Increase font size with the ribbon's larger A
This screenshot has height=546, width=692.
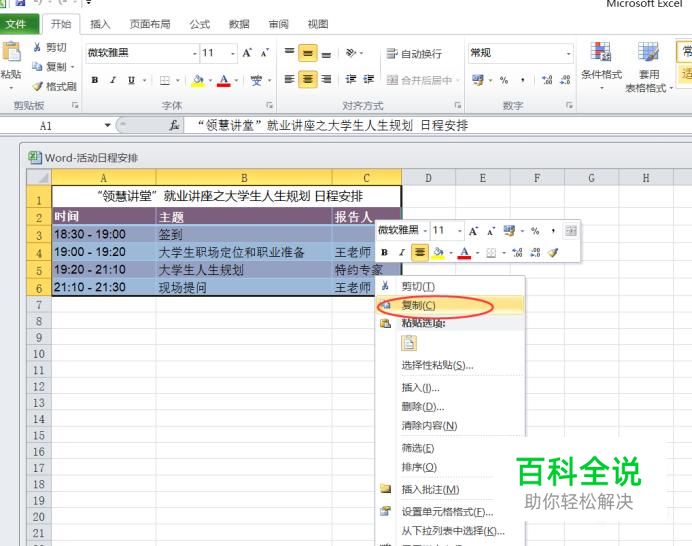pos(247,53)
